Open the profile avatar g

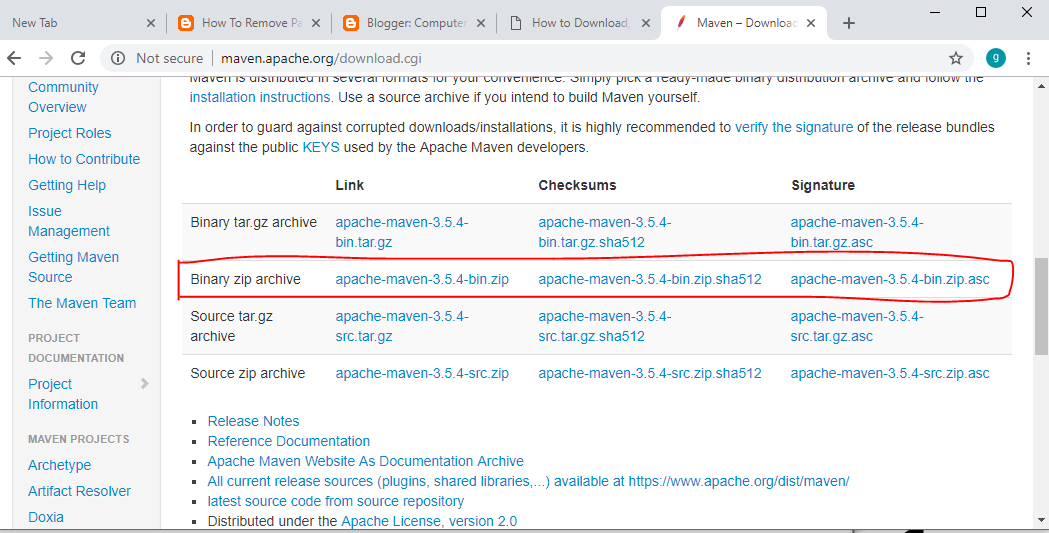995,58
